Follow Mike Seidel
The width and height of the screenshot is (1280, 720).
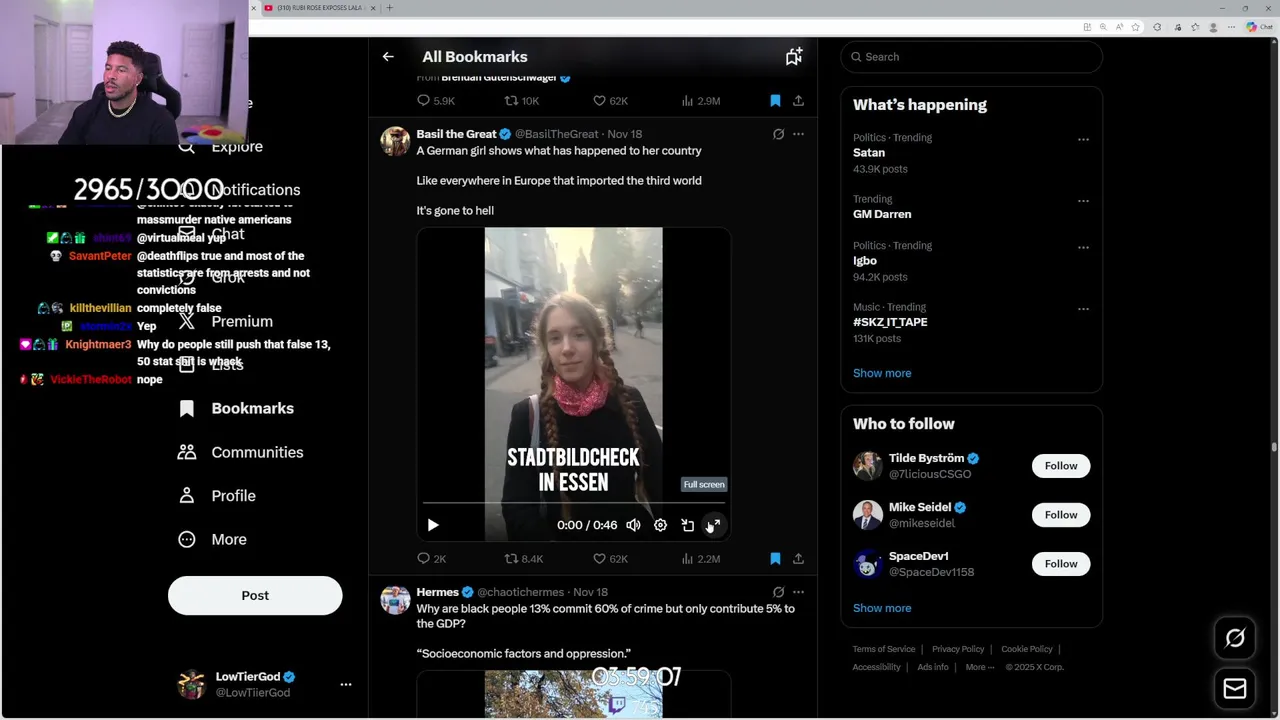[x=1061, y=515]
